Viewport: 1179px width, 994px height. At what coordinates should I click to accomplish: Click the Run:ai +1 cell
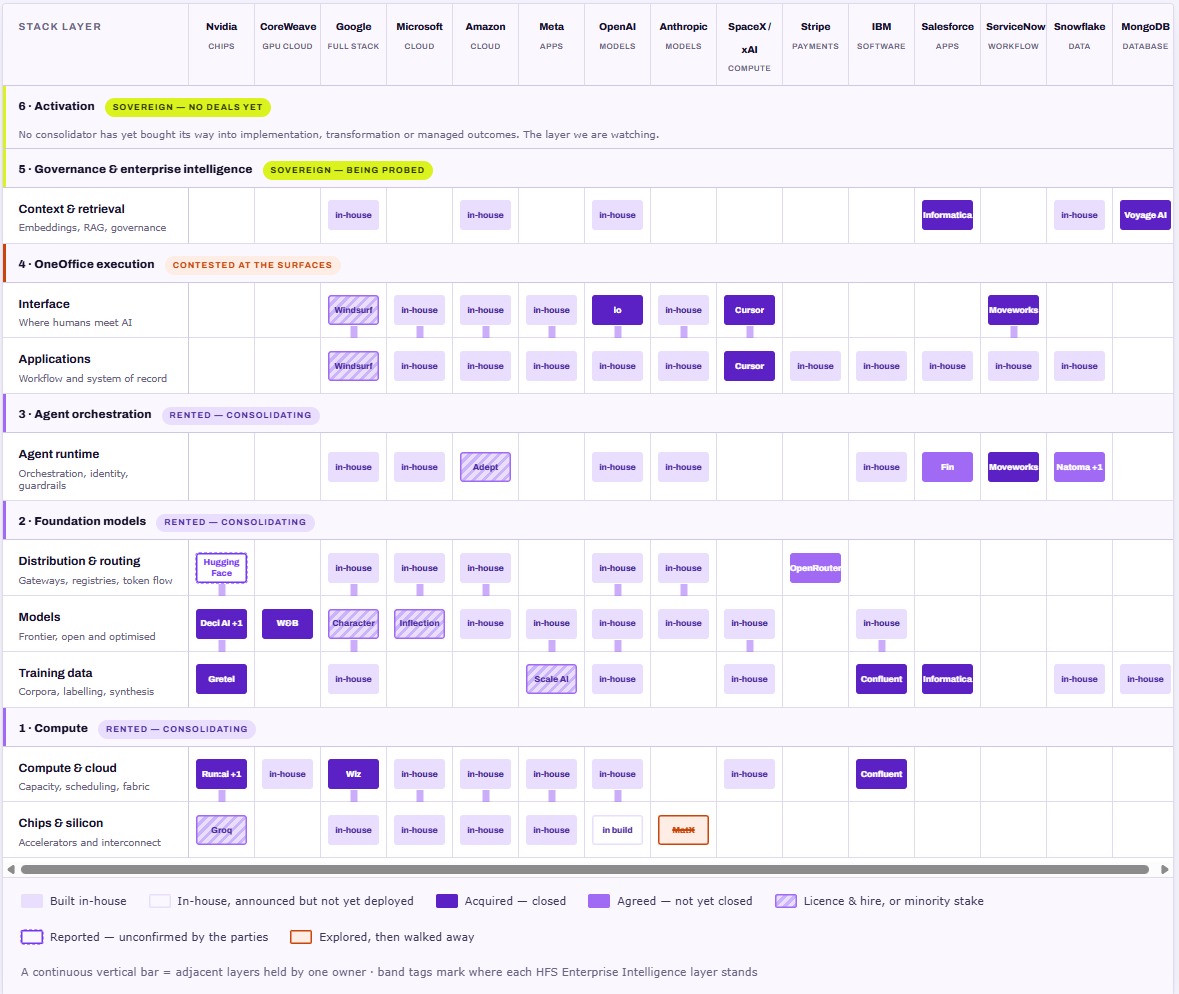221,774
